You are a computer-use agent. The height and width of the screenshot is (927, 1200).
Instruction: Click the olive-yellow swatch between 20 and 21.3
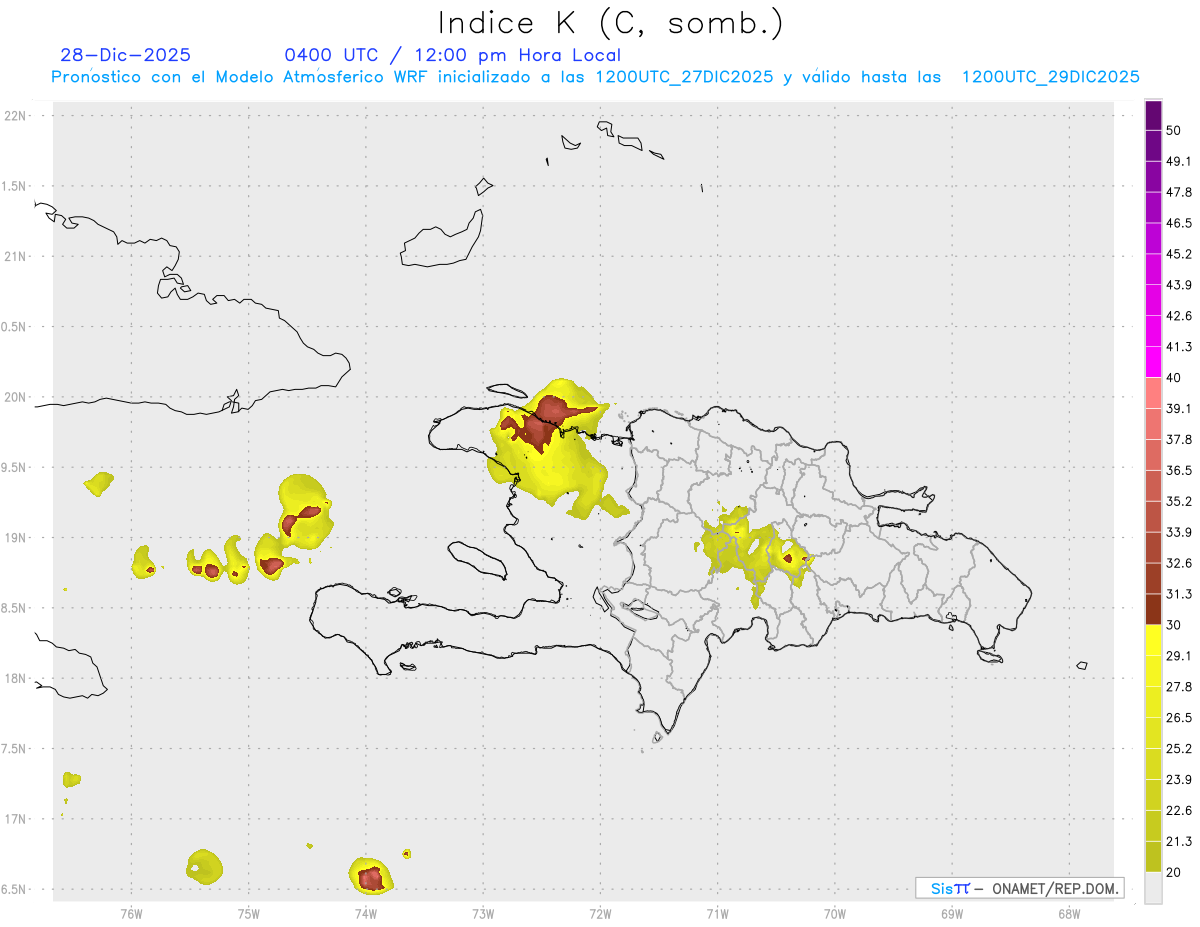pyautogui.click(x=1153, y=856)
